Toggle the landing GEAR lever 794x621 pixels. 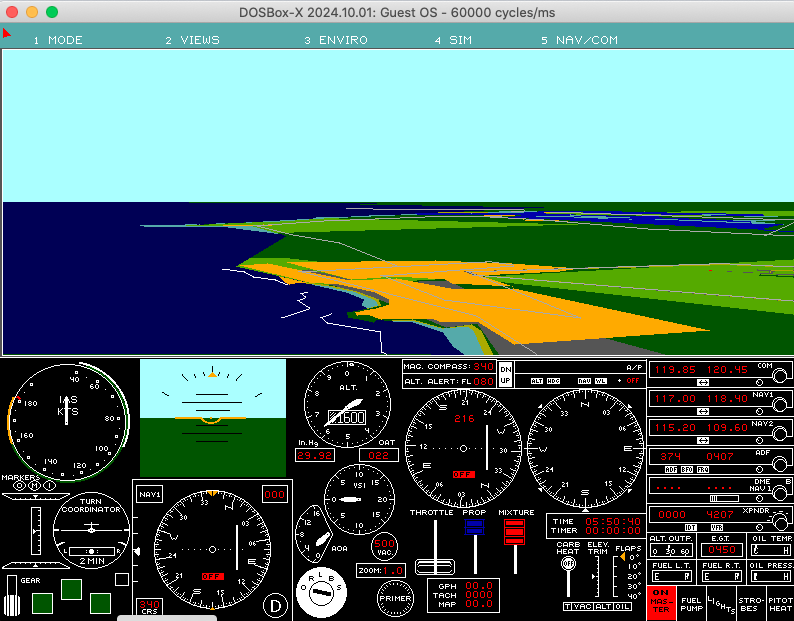pos(12,596)
